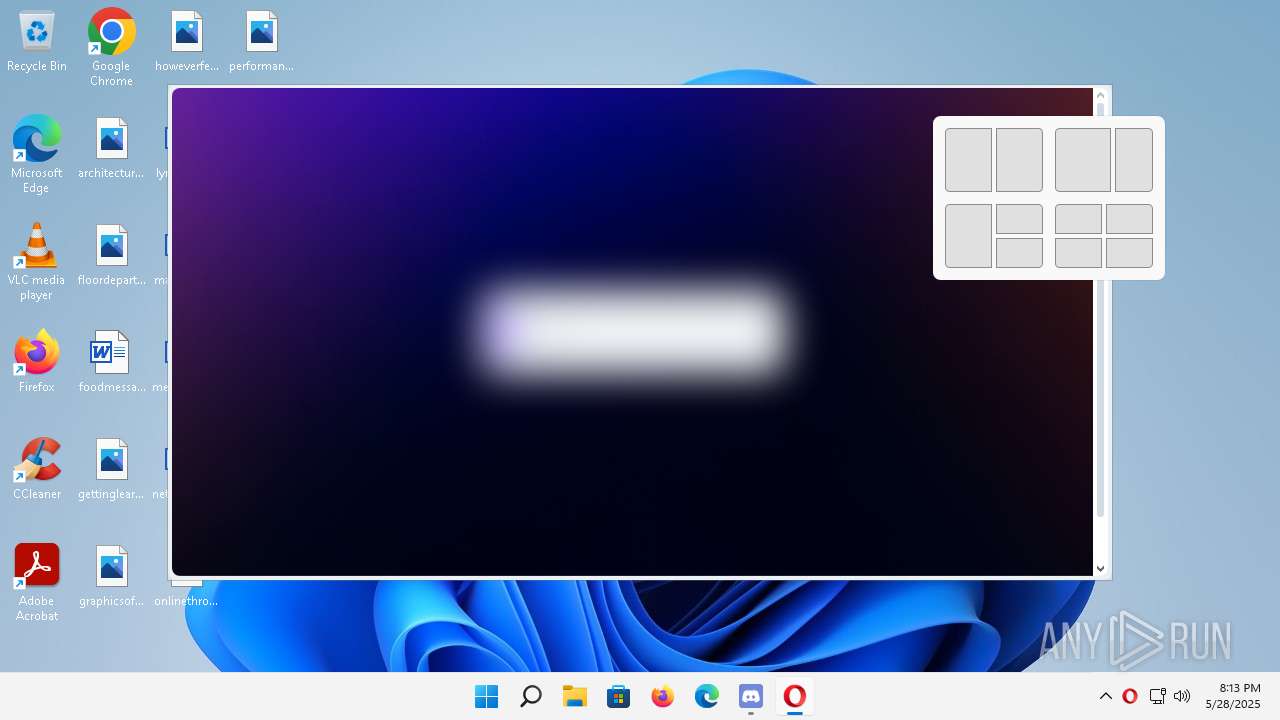Click the installer window scroll up arrow
This screenshot has width=1280, height=720.
coord(1100,96)
